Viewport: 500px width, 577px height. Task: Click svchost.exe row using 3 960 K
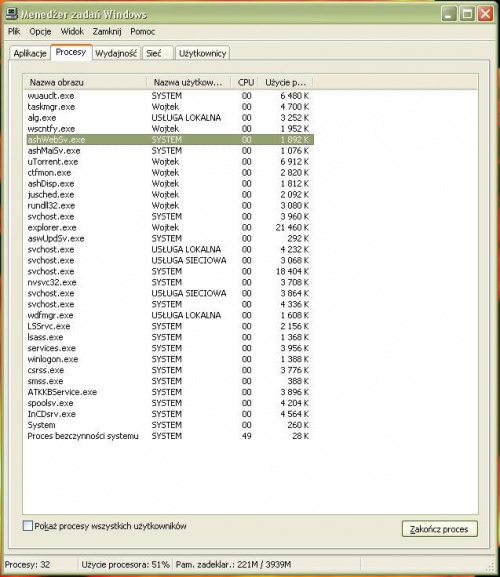click(x=169, y=217)
